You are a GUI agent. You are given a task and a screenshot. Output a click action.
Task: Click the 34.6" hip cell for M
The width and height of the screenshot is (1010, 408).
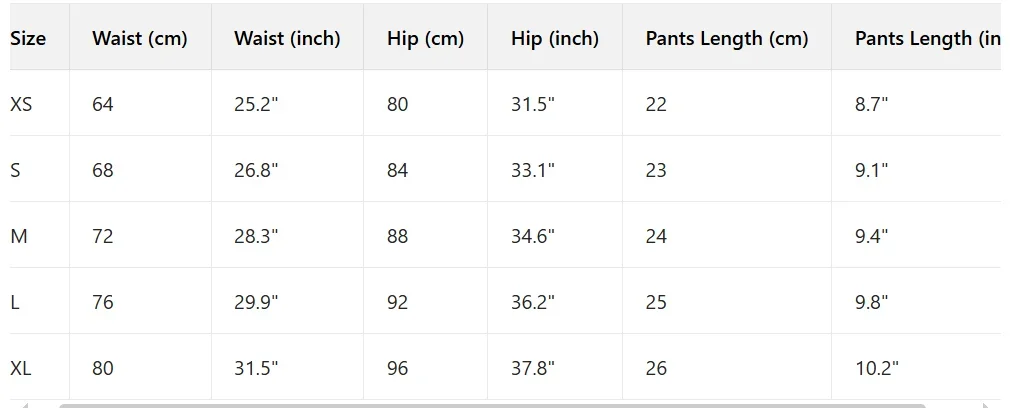tap(532, 236)
